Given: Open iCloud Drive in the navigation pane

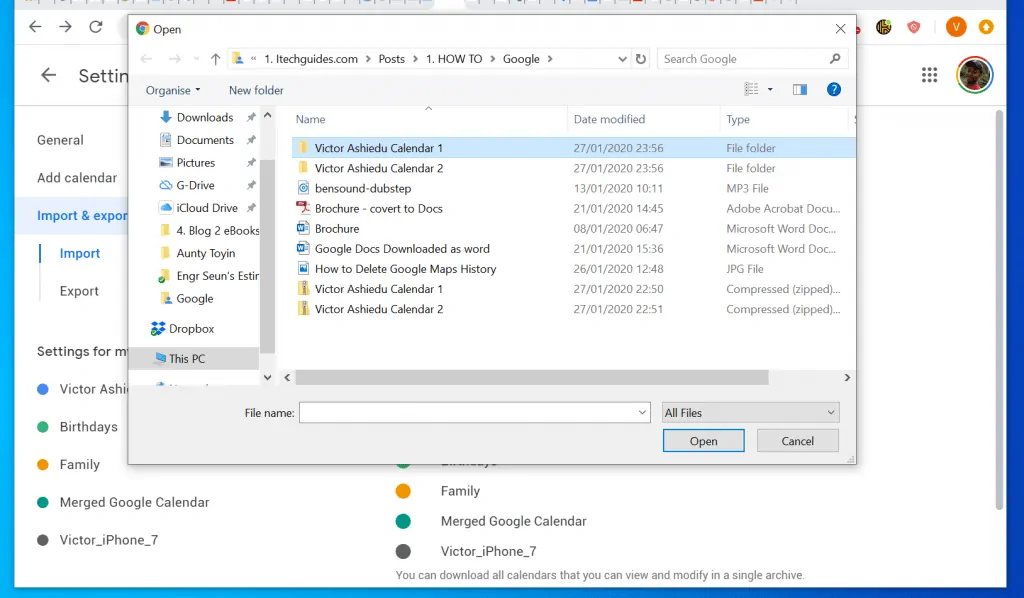Looking at the screenshot, I should [206, 208].
